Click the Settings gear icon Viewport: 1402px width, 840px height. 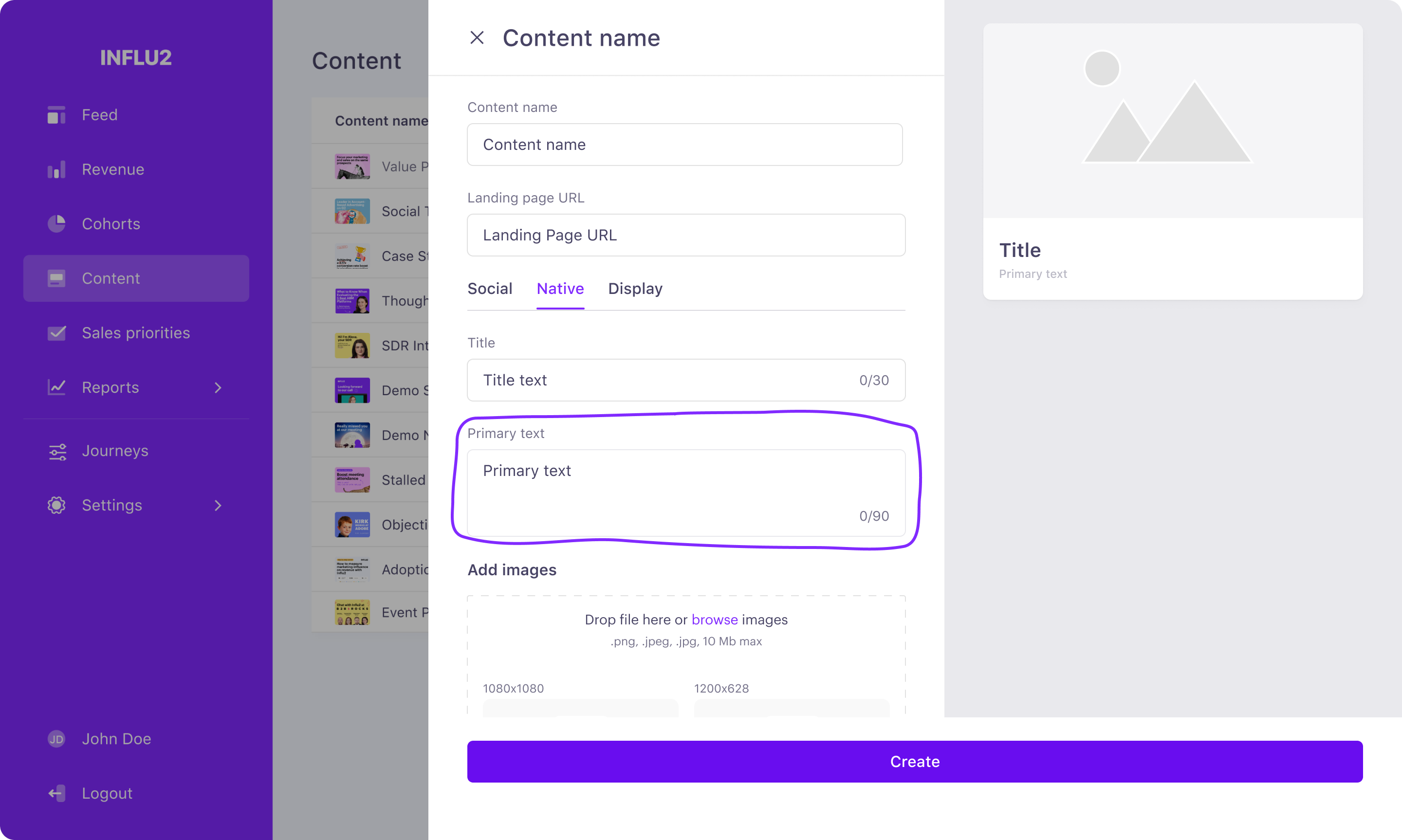click(x=56, y=505)
